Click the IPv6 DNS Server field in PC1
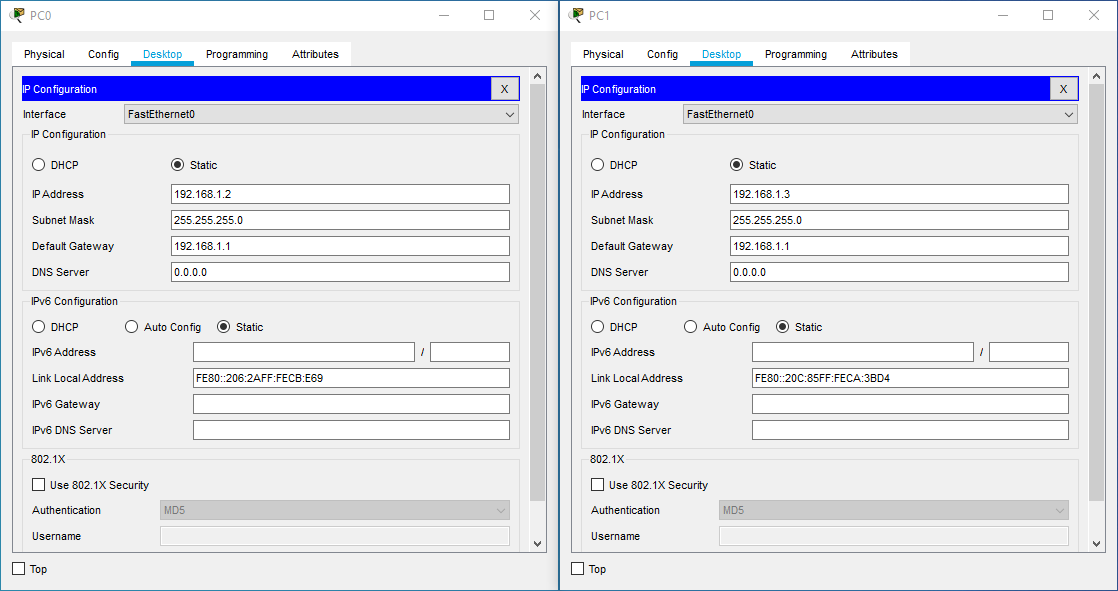 (x=911, y=430)
